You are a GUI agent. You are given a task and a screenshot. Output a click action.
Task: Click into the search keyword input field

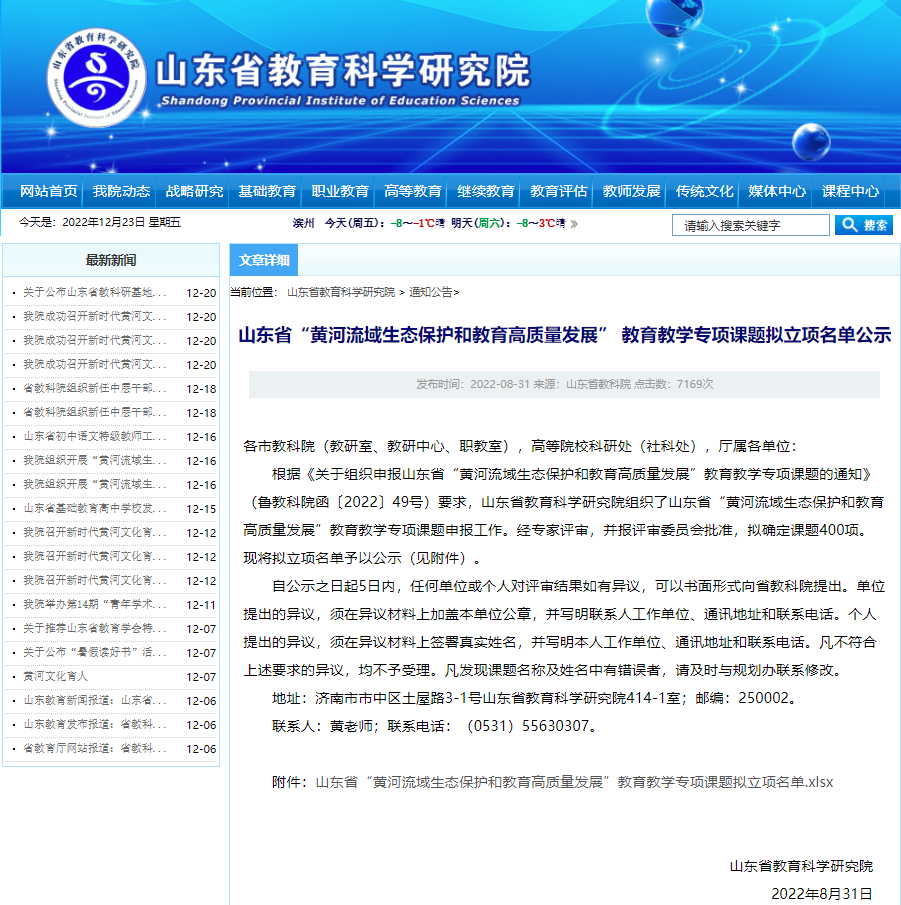pyautogui.click(x=750, y=225)
